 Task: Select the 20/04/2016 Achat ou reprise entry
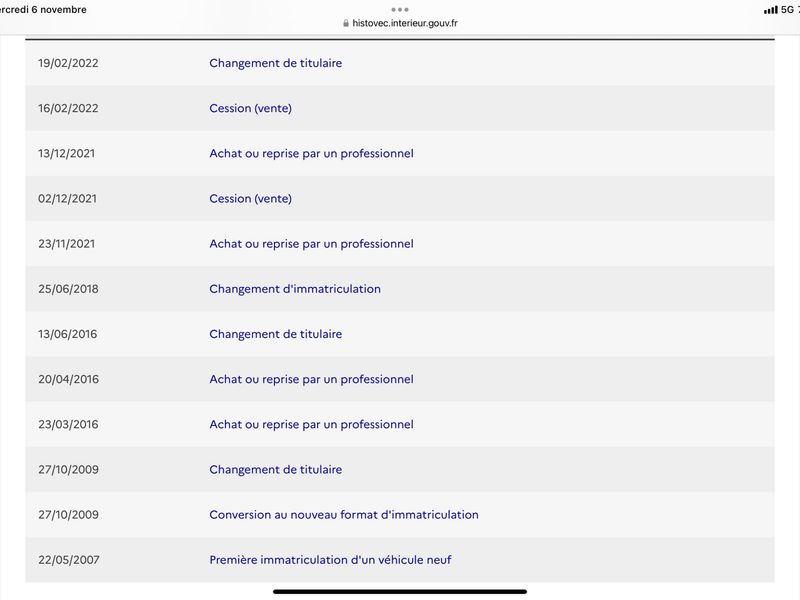pos(311,379)
